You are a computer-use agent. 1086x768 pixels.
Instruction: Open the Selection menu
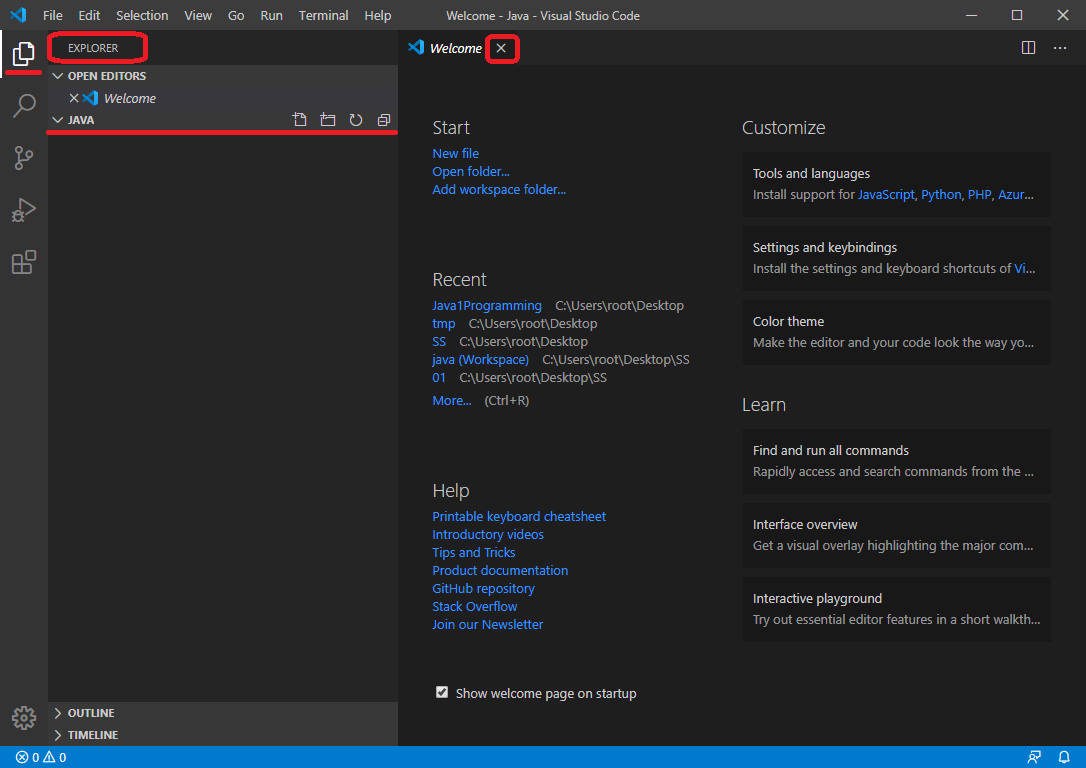142,15
